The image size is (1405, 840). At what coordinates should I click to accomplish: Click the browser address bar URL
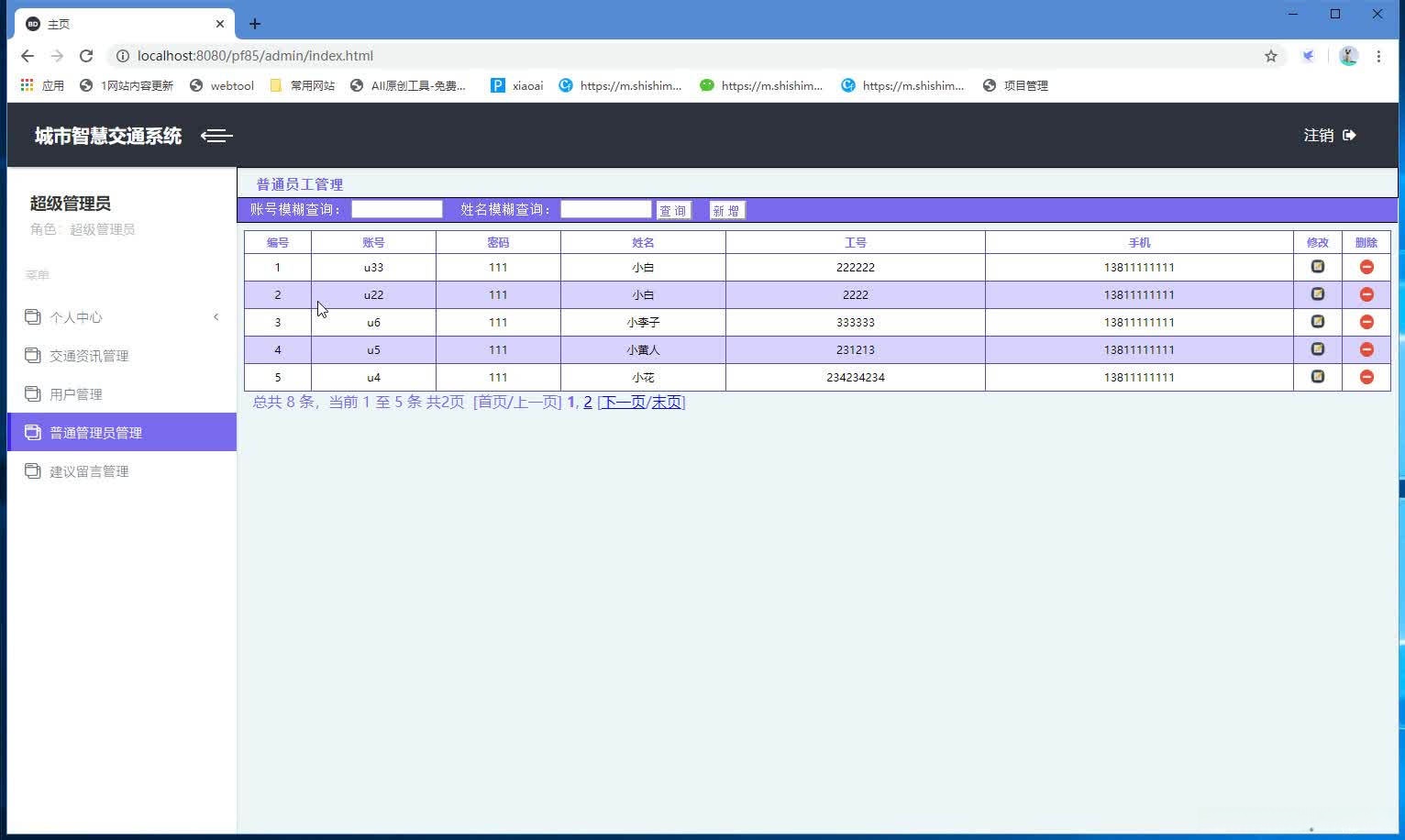(255, 56)
